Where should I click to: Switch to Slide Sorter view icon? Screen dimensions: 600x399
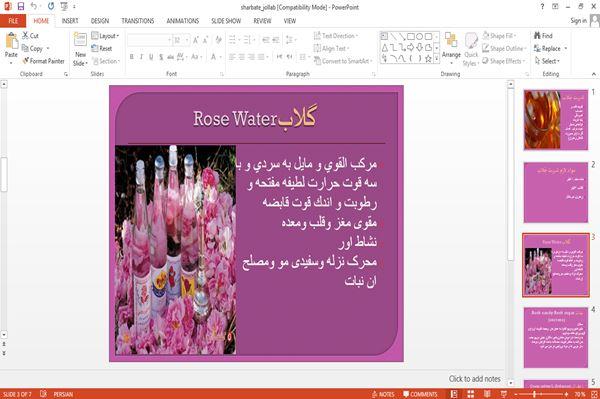tap(470, 394)
